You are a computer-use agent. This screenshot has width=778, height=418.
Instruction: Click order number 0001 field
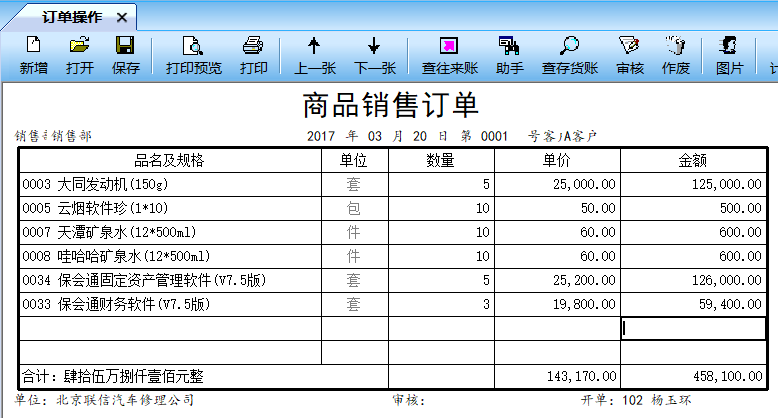494,136
